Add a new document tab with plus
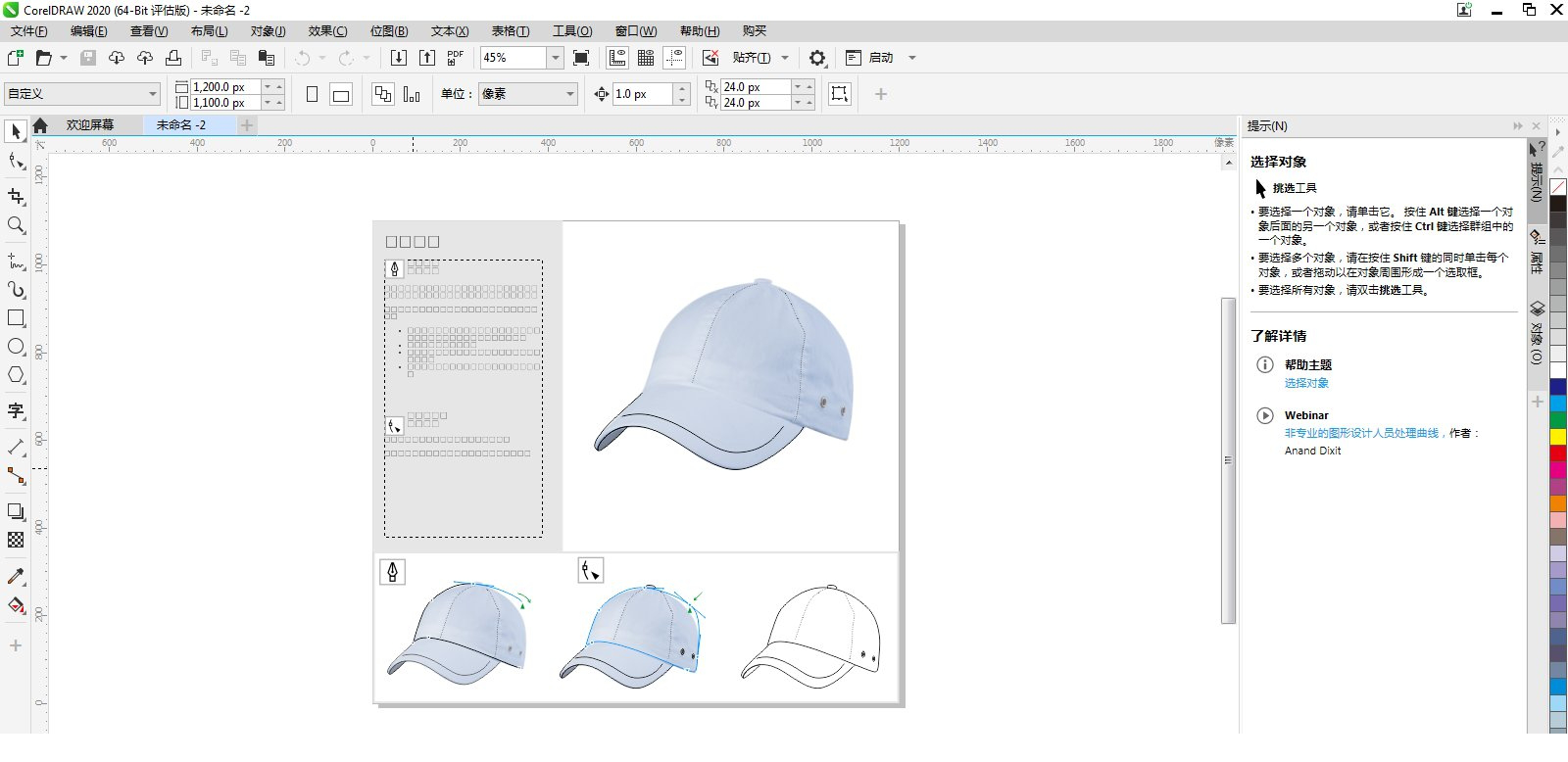Image resolution: width=1568 pixels, height=762 pixels. click(x=247, y=125)
